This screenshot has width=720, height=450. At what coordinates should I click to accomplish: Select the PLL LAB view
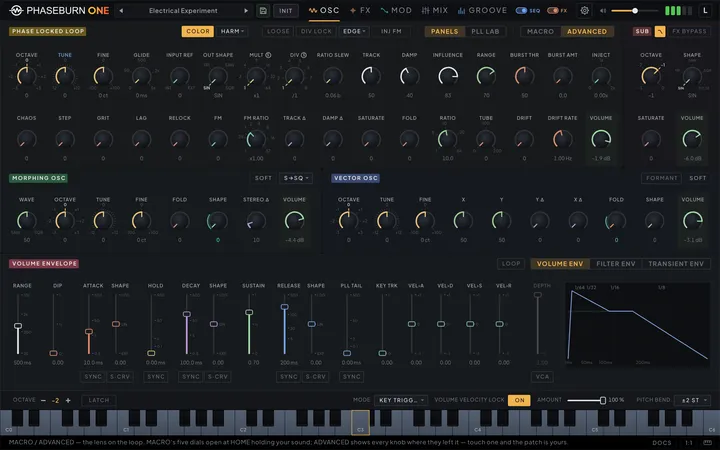pyautogui.click(x=485, y=31)
